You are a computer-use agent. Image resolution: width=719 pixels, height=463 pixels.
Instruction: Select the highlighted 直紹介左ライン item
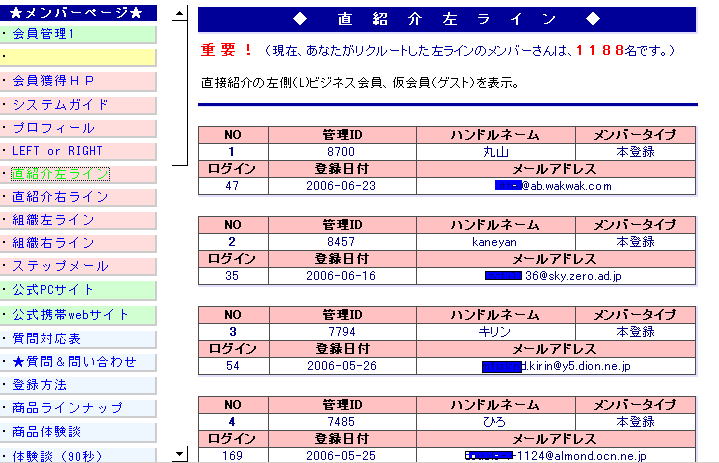pyautogui.click(x=60, y=174)
